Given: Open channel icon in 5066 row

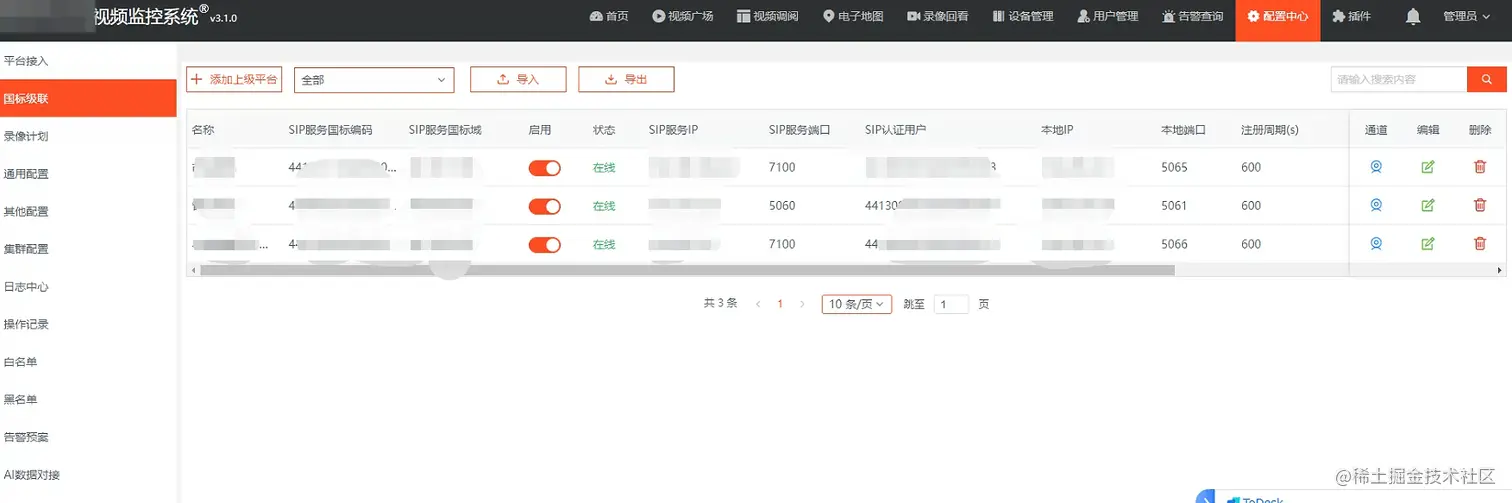Looking at the screenshot, I should pos(1376,243).
